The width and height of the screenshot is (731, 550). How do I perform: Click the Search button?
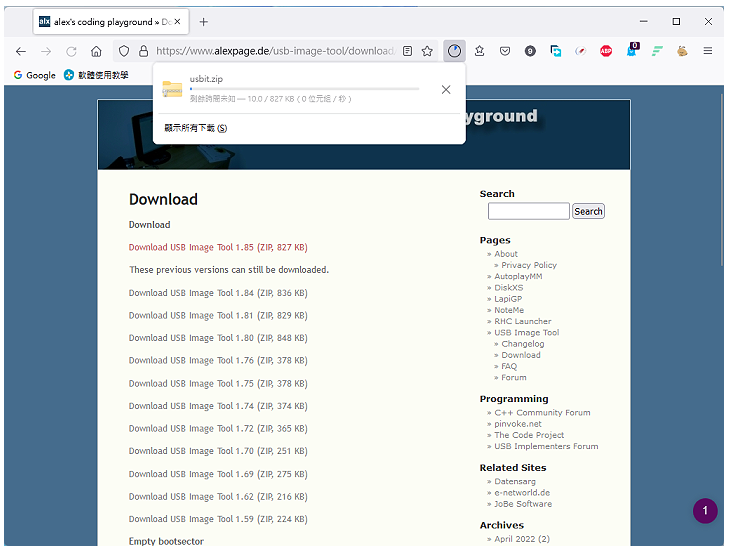click(x=588, y=211)
